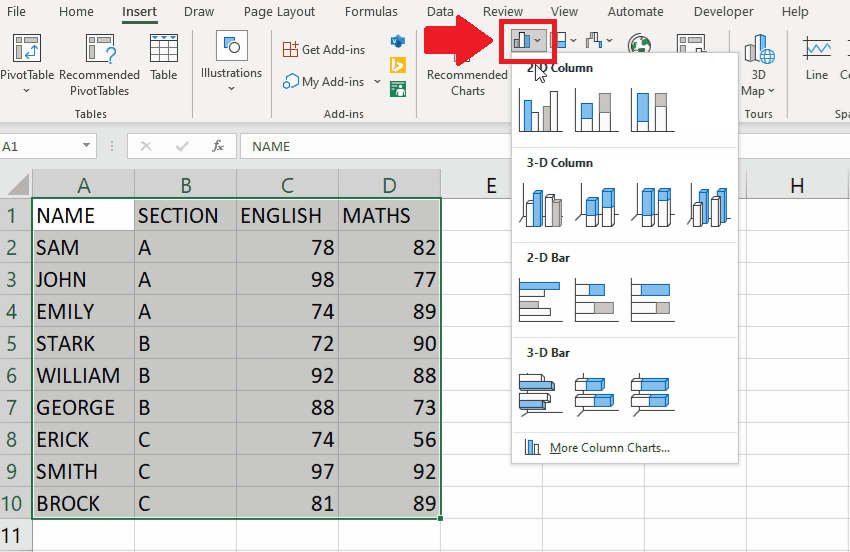Select the 2-D Clustered Bar chart
Viewport: 850px width, 552px height.
pos(540,300)
